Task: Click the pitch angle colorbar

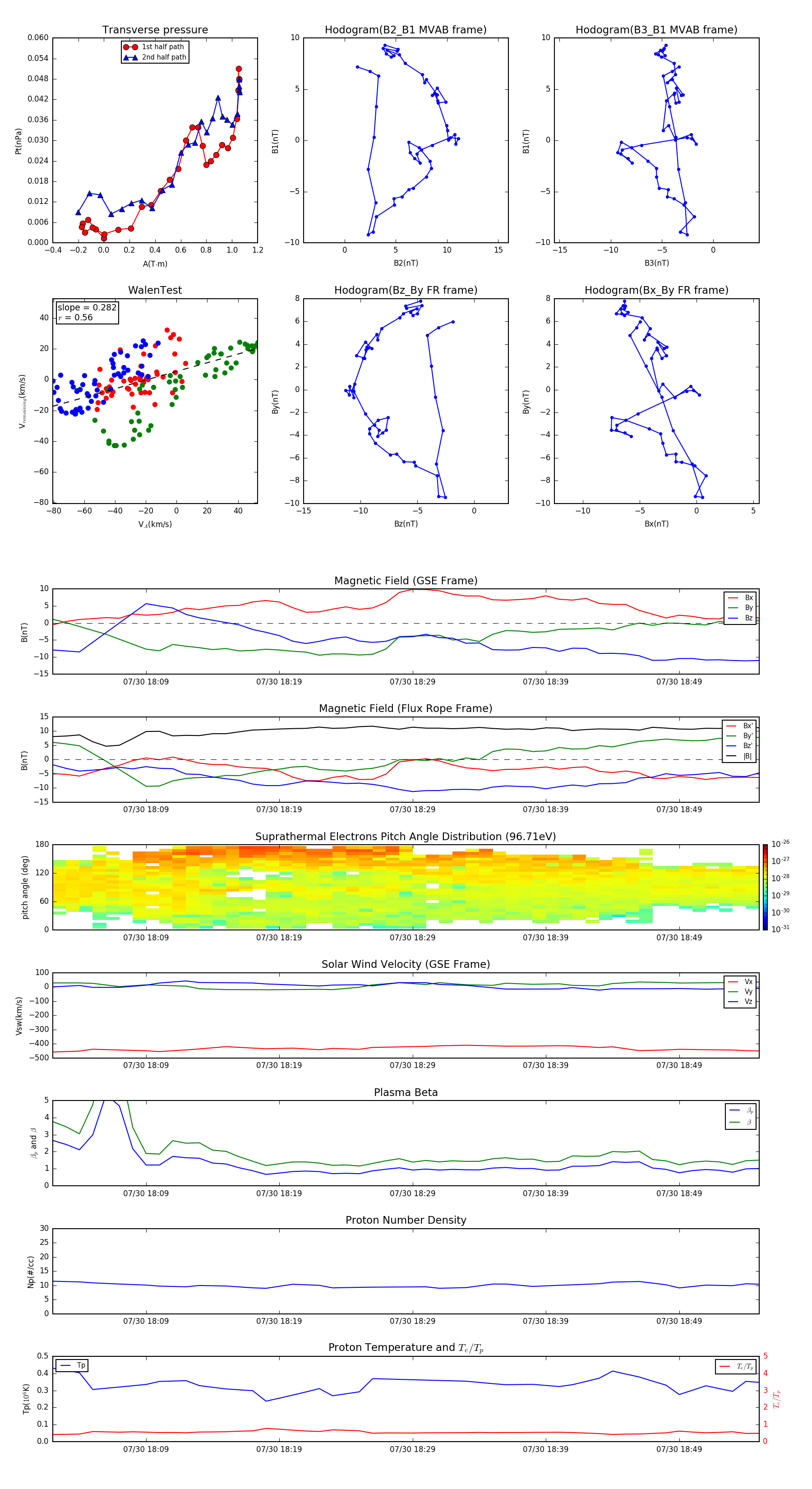Action: (765, 887)
